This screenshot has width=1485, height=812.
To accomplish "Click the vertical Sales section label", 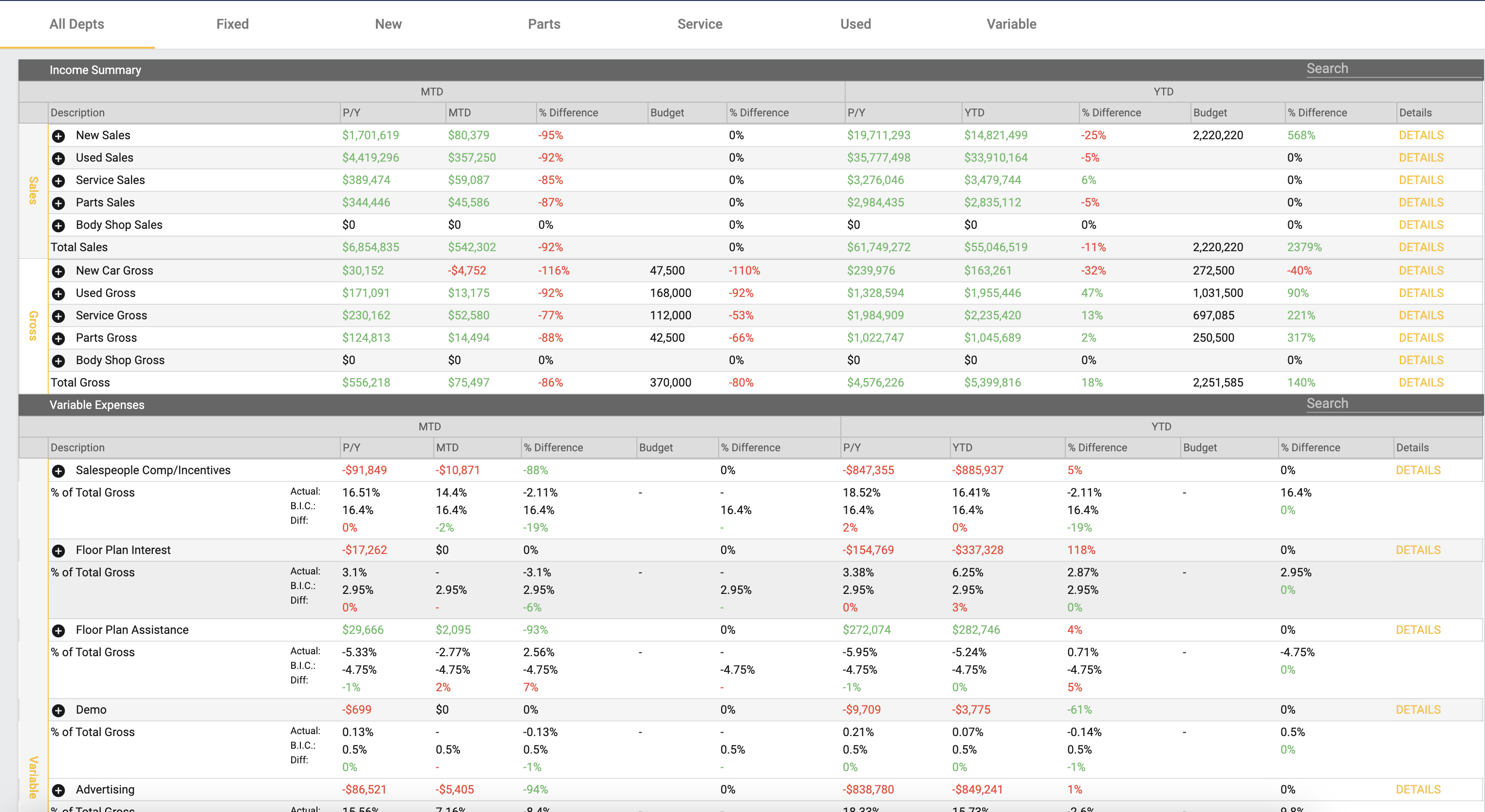I will point(34,190).
